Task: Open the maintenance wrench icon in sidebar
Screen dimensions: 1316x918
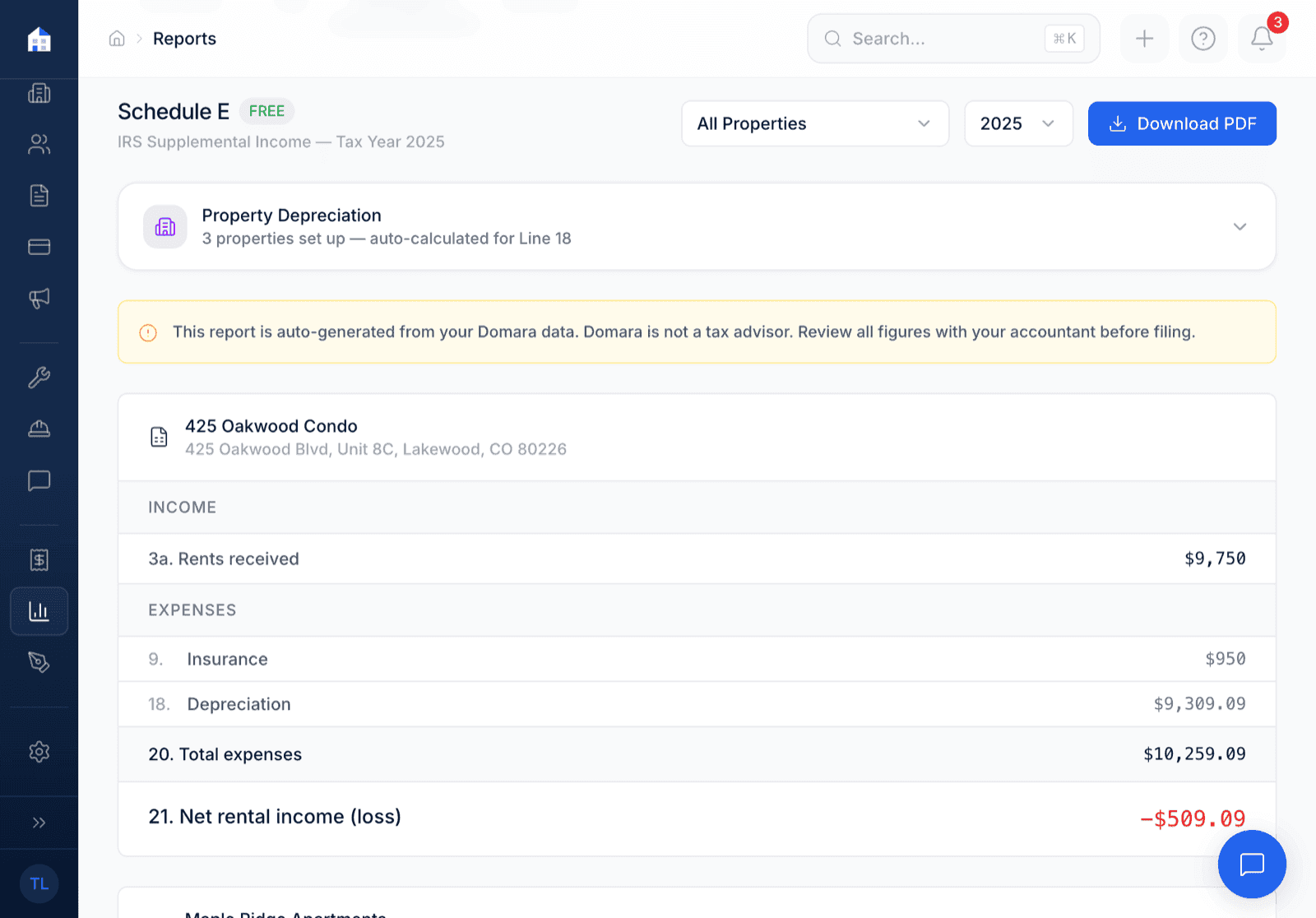Action: pos(39,378)
